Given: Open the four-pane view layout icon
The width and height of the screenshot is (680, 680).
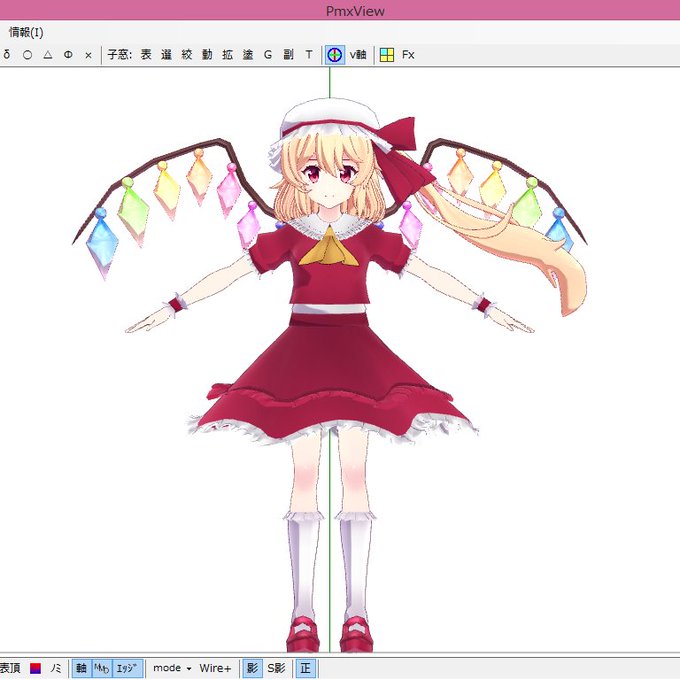Looking at the screenshot, I should click(x=386, y=55).
